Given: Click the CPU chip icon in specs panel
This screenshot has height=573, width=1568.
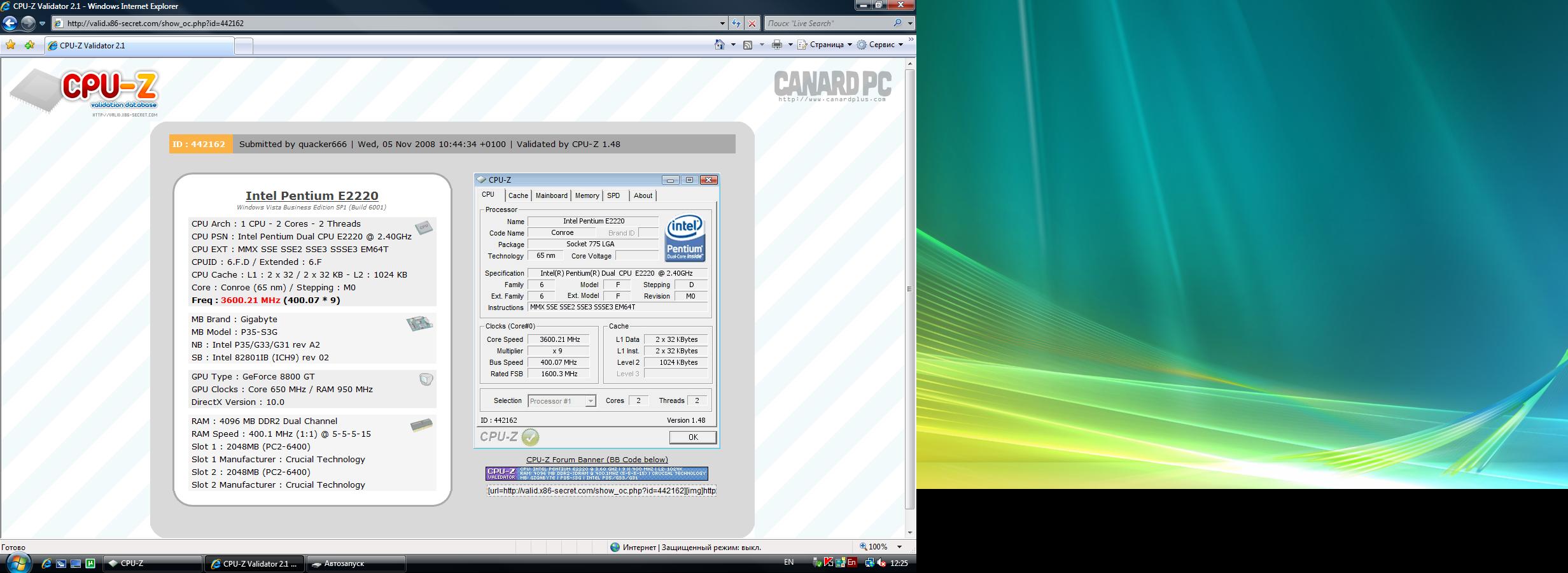Looking at the screenshot, I should (424, 227).
